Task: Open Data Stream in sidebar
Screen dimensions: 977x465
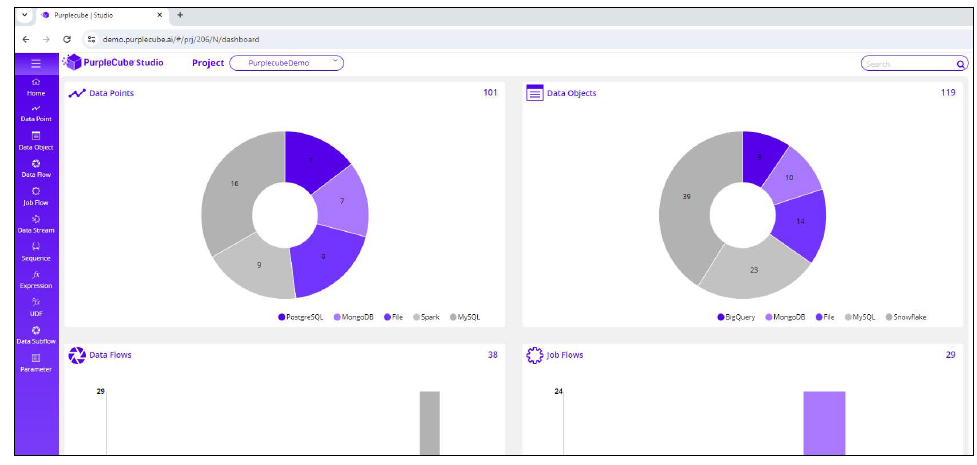Action: click(x=36, y=224)
